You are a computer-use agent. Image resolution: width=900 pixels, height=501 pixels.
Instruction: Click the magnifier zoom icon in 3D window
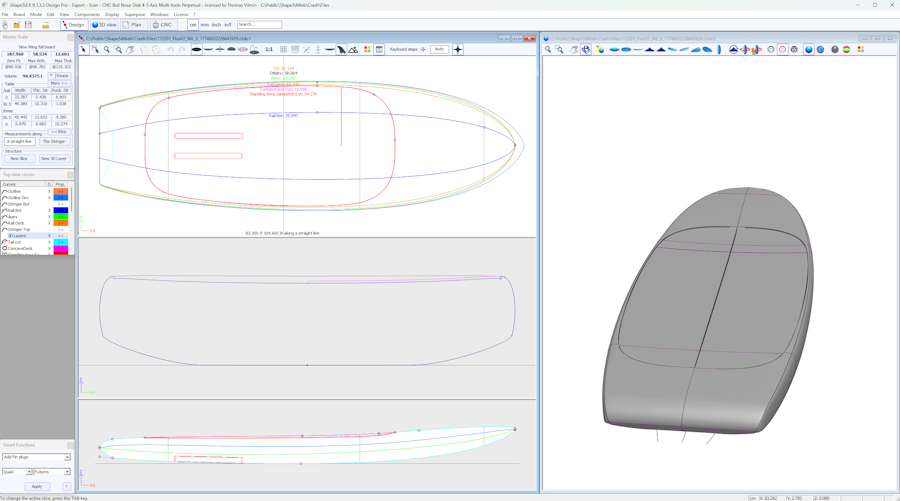pos(548,49)
